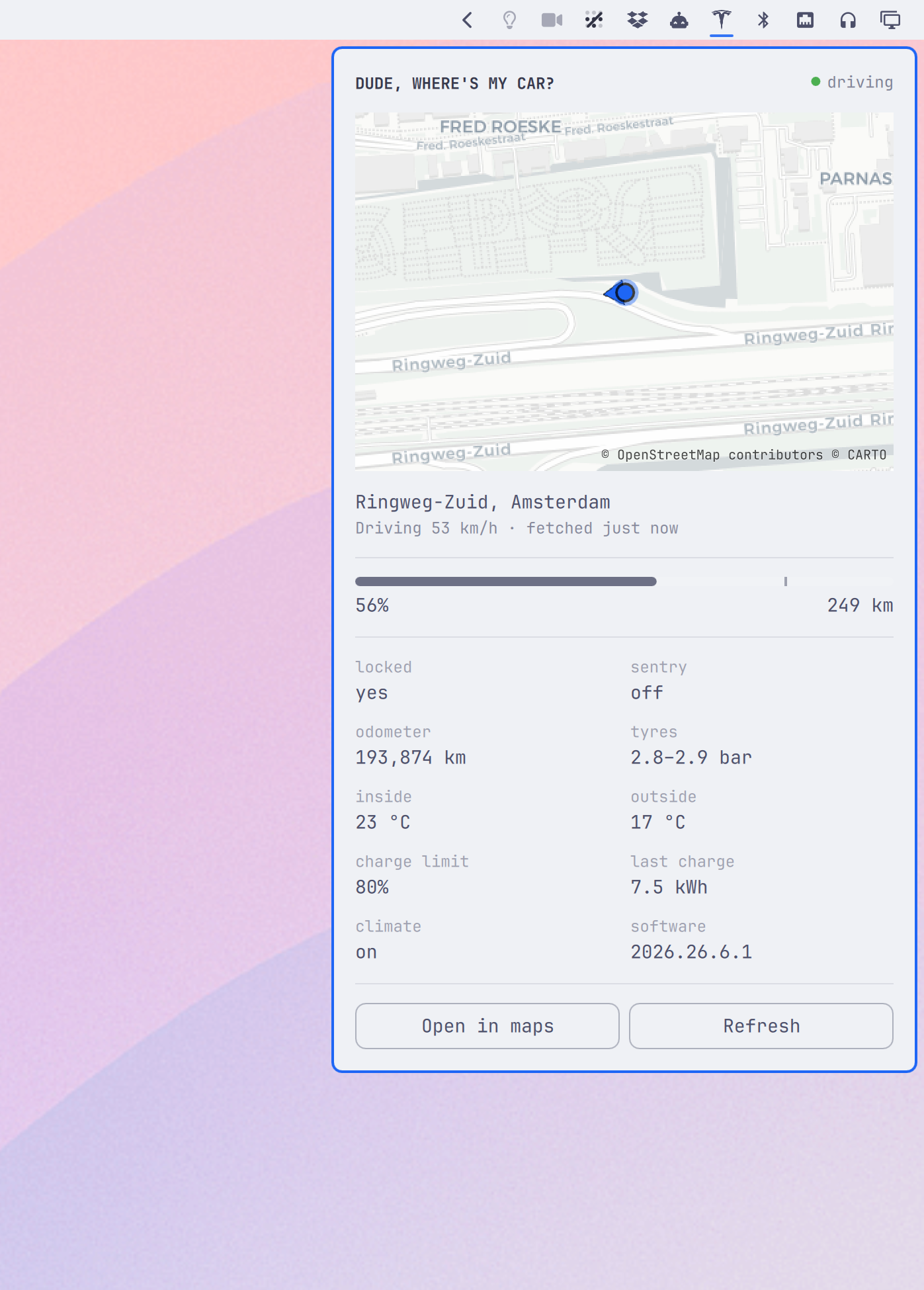Click the charge limit value '80%'
This screenshot has height=1290, width=924.
click(x=372, y=887)
